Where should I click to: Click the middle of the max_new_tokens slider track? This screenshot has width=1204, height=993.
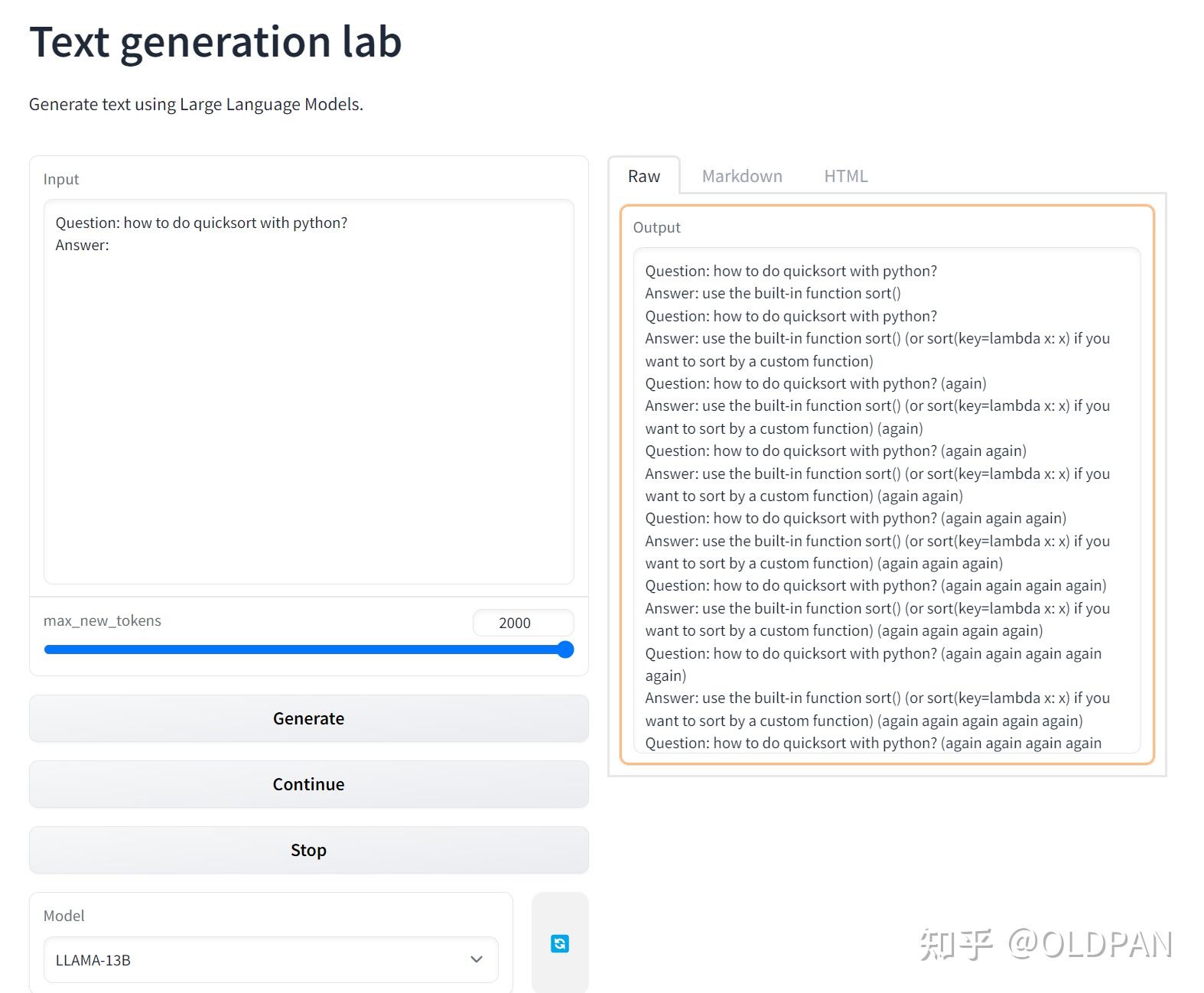[306, 650]
